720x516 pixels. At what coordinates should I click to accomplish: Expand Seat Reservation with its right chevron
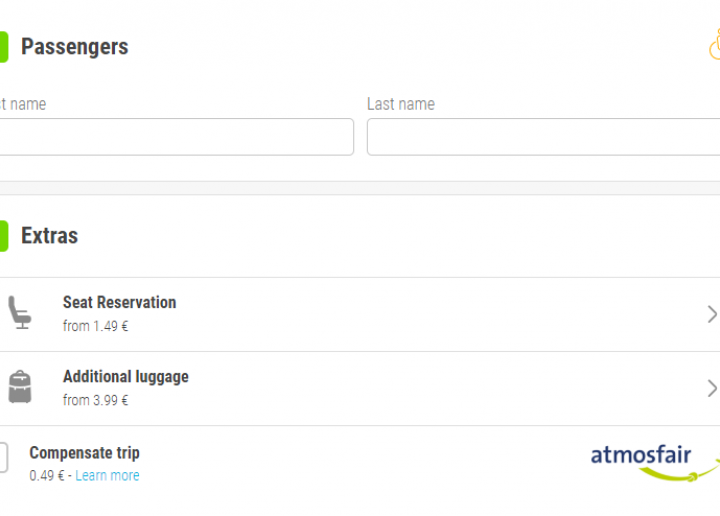[712, 314]
